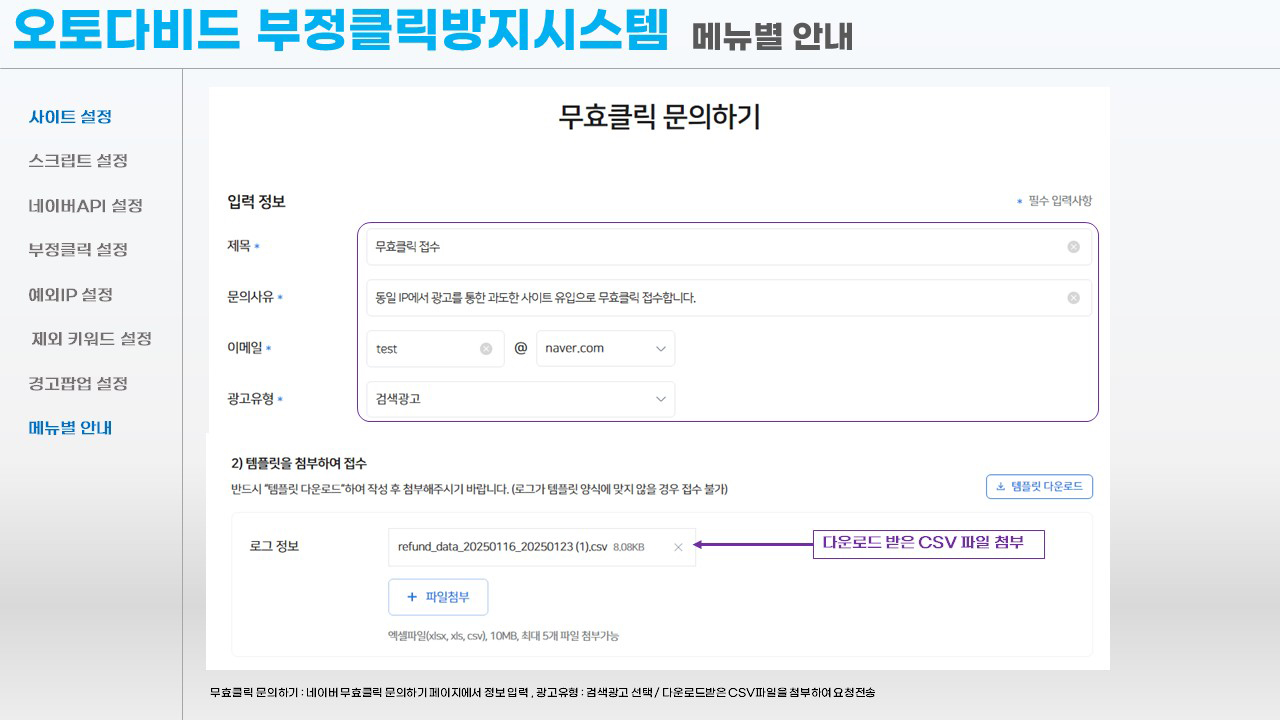Remove the attached refund_data CSV file
This screenshot has width=1280, height=720.
click(678, 547)
